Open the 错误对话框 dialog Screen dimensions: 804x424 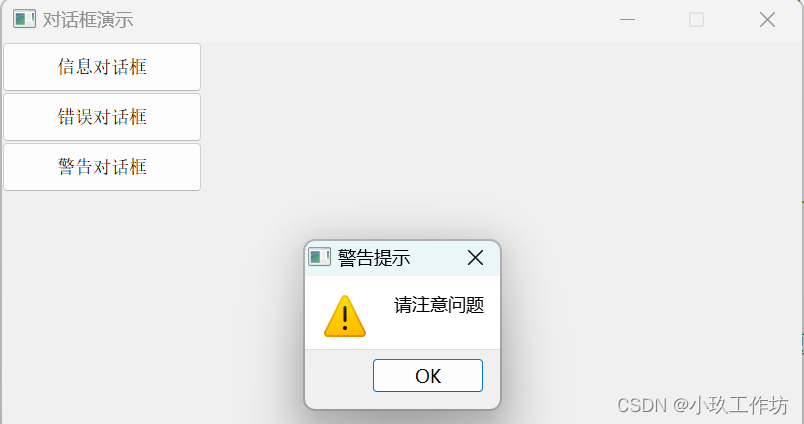point(102,117)
